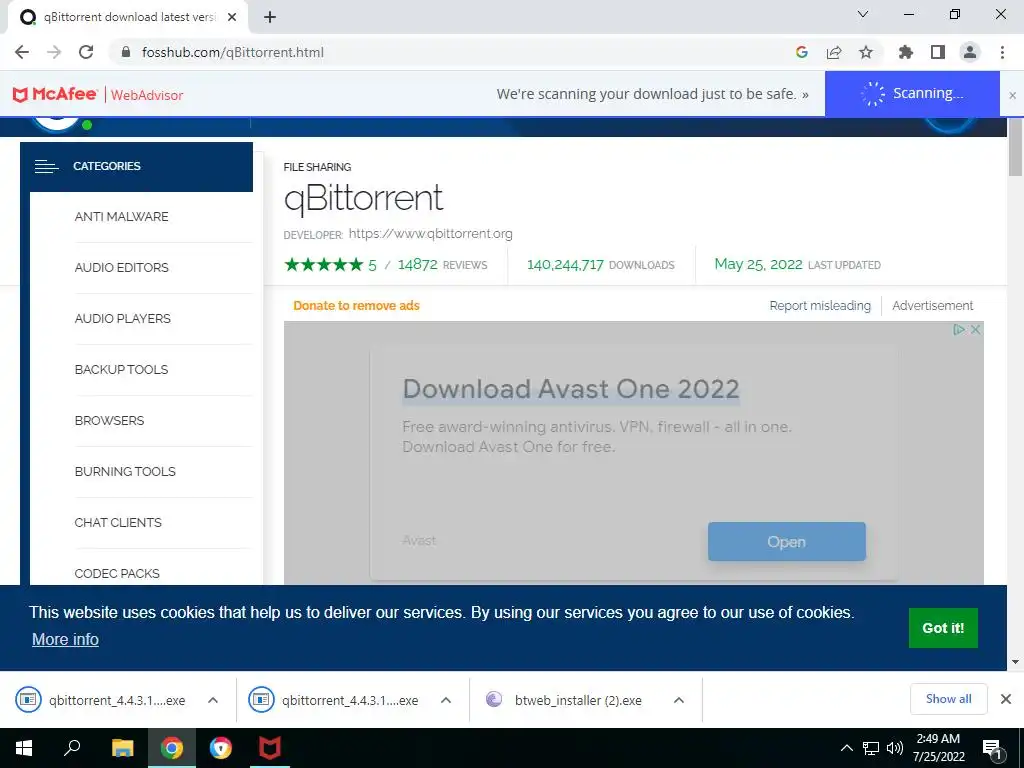The image size is (1024, 768).
Task: Click the page vertical scrollbar thumb
Action: tap(1016, 148)
